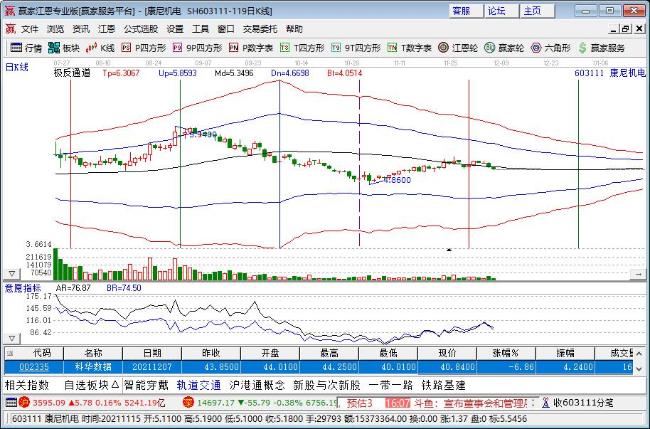This screenshot has width=650, height=429.
Task: Sort table by 涨幅% column header
Action: 506,353
